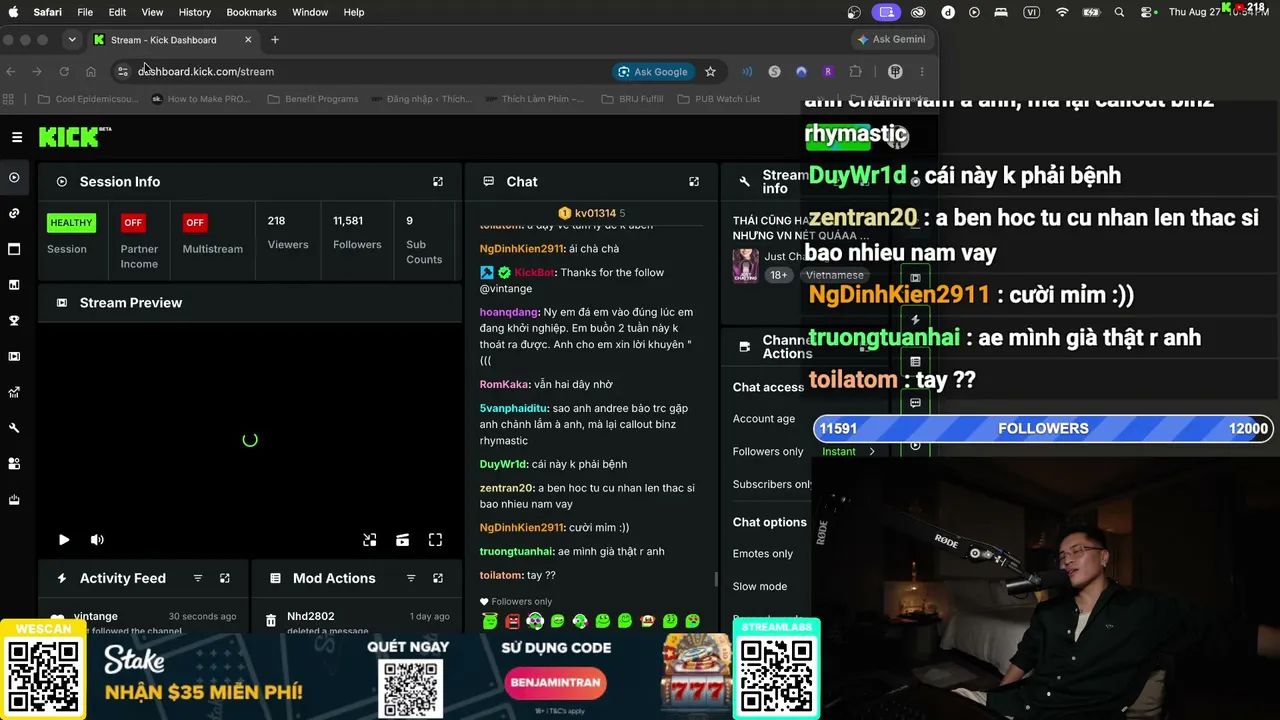Open the trending analytics icon in the sidebar
This screenshot has width=1280, height=720.
(x=14, y=392)
